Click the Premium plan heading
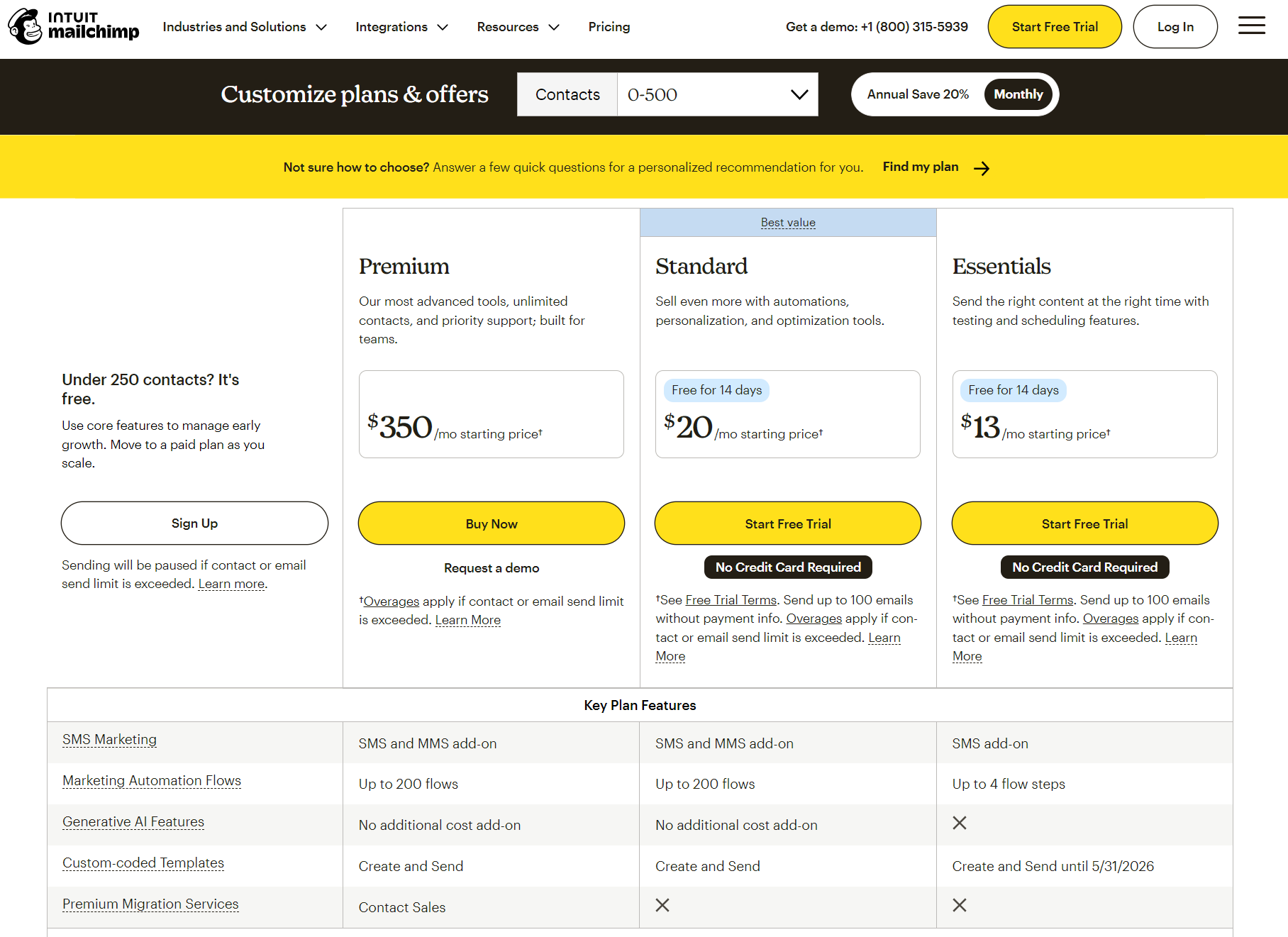 404,267
